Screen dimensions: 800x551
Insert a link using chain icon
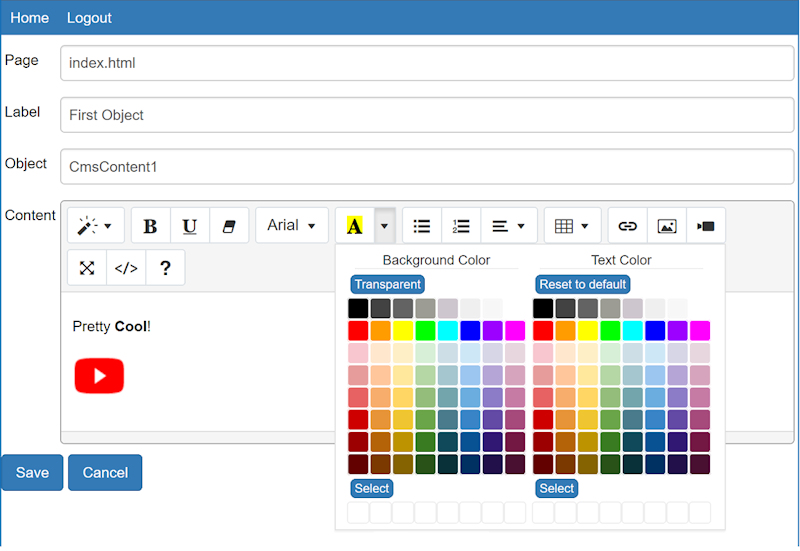[x=628, y=226]
